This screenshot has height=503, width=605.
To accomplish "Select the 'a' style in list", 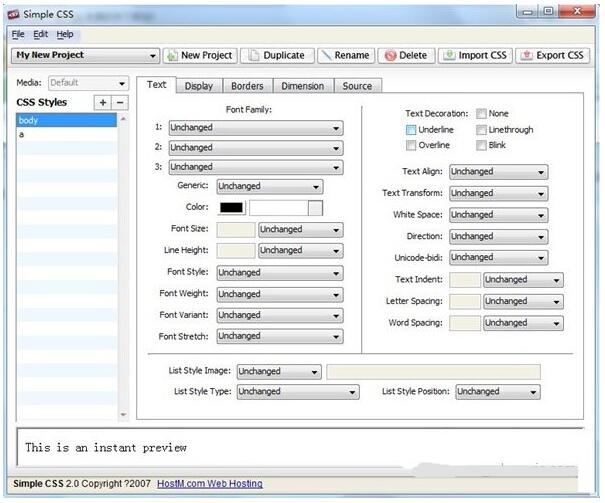I will pos(66,135).
